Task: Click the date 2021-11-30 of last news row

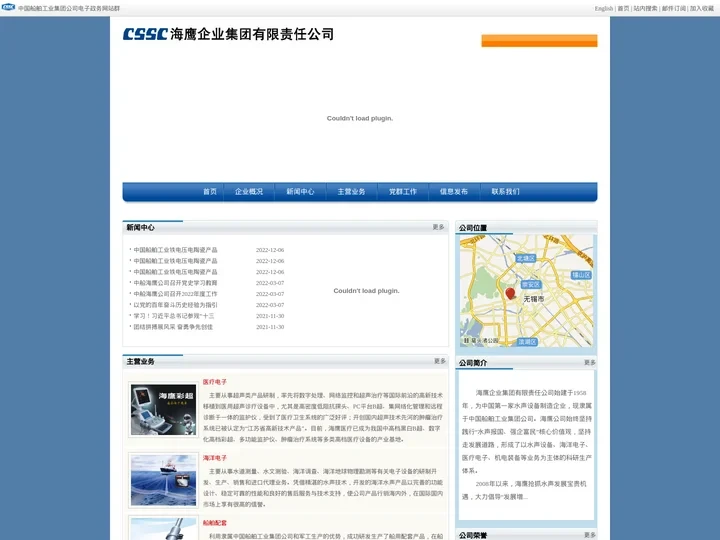Action: click(270, 327)
